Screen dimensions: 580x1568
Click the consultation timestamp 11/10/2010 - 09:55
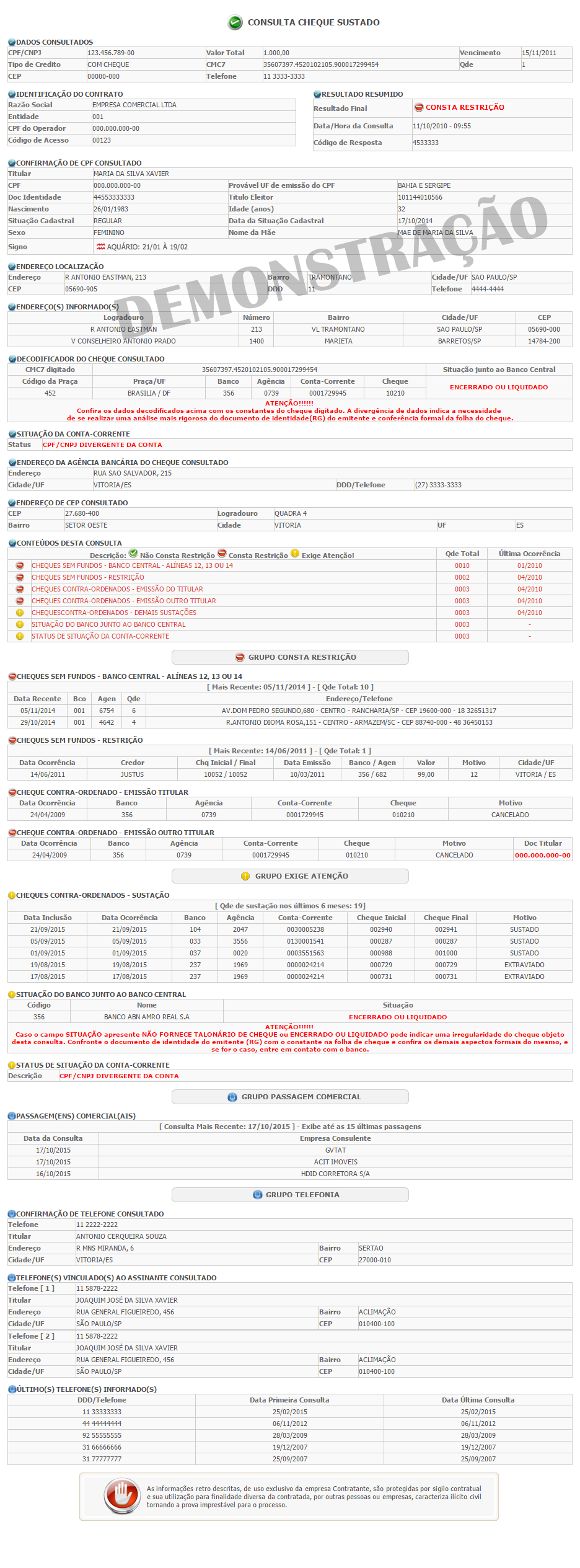point(442,126)
